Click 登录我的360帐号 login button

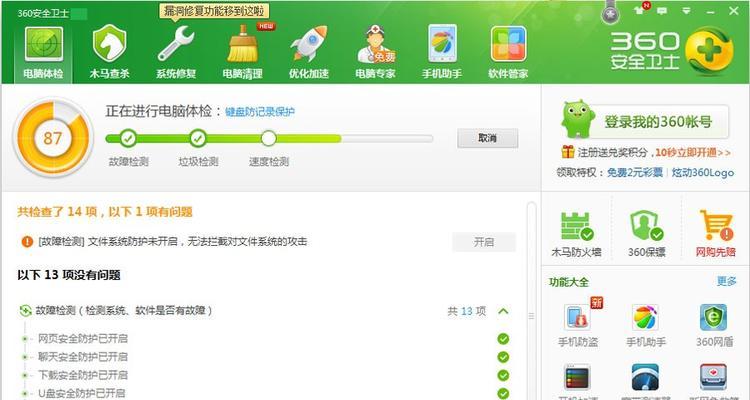(658, 122)
